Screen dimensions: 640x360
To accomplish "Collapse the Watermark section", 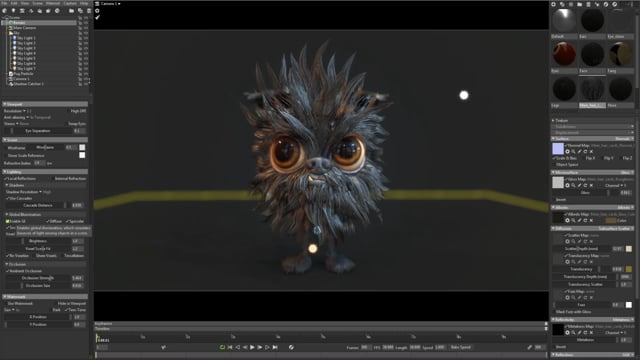I will (46, 297).
